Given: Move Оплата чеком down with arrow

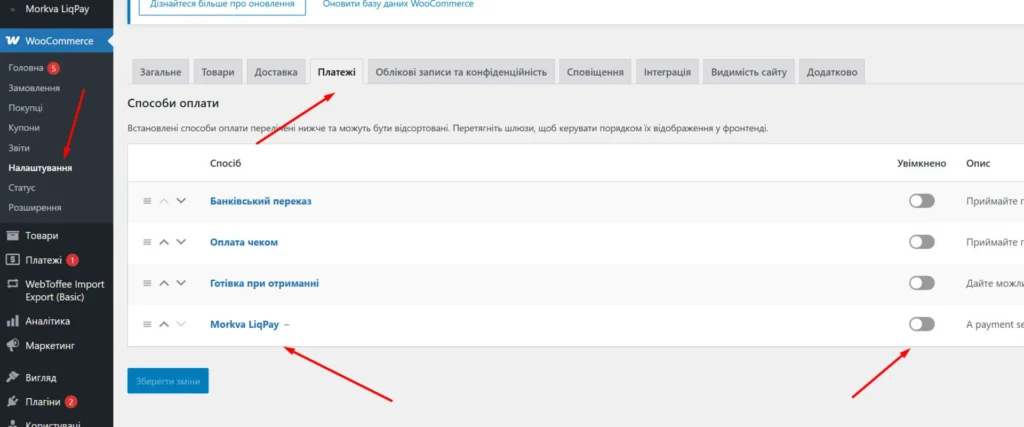Looking at the screenshot, I should pos(182,242).
